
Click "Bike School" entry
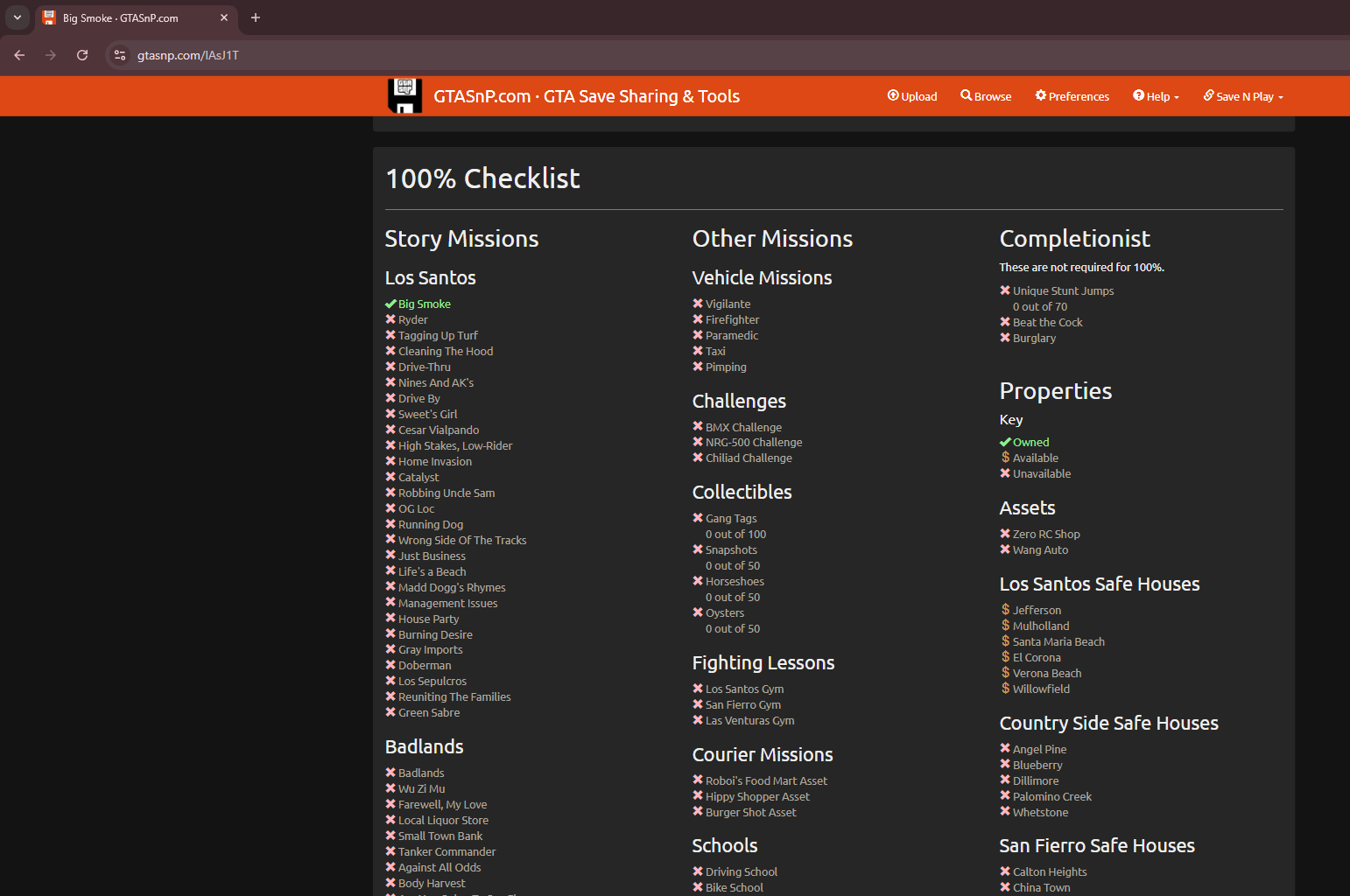point(735,887)
